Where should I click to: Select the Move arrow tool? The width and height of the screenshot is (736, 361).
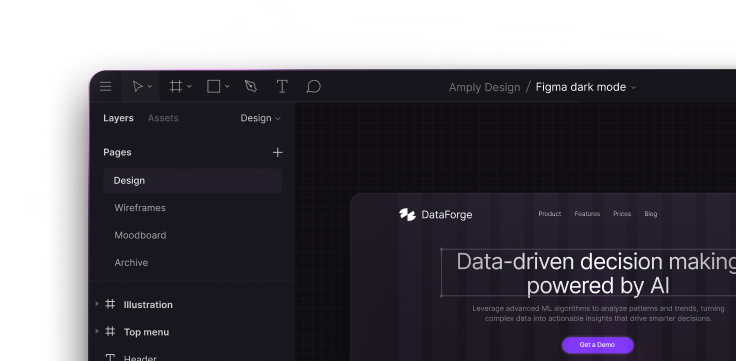pos(137,86)
